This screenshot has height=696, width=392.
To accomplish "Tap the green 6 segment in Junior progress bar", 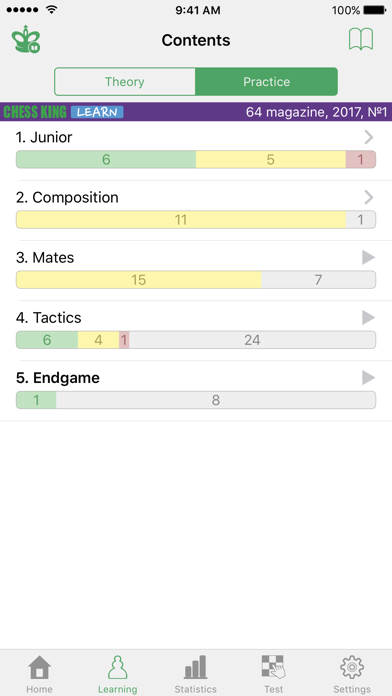I will [106, 159].
